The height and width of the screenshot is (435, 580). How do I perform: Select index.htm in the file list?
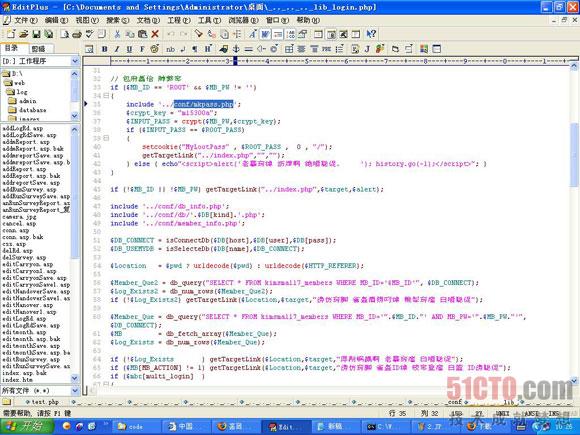[17, 380]
